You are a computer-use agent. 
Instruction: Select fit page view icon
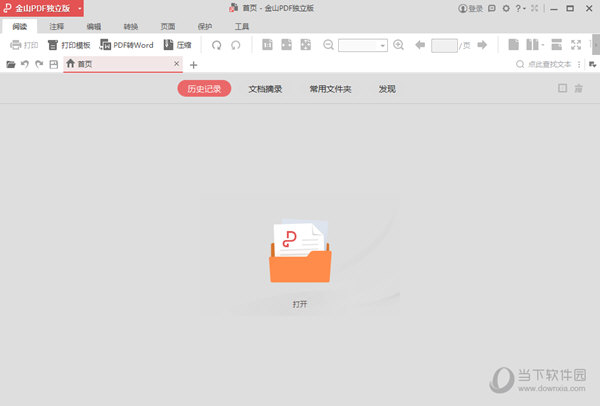tap(306, 45)
